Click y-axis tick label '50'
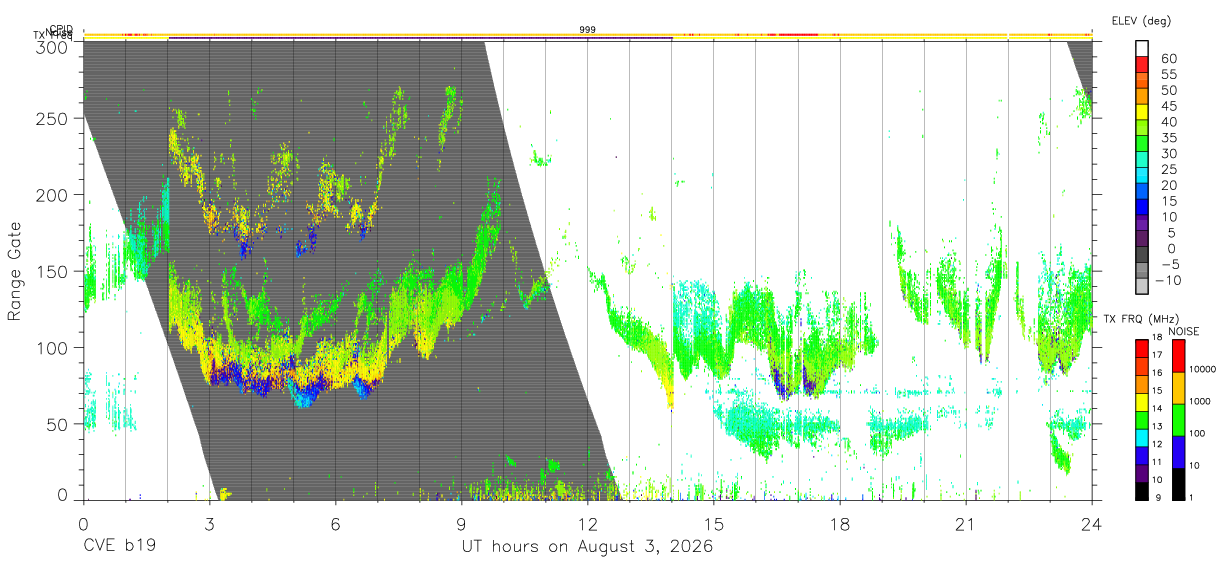 [57, 424]
